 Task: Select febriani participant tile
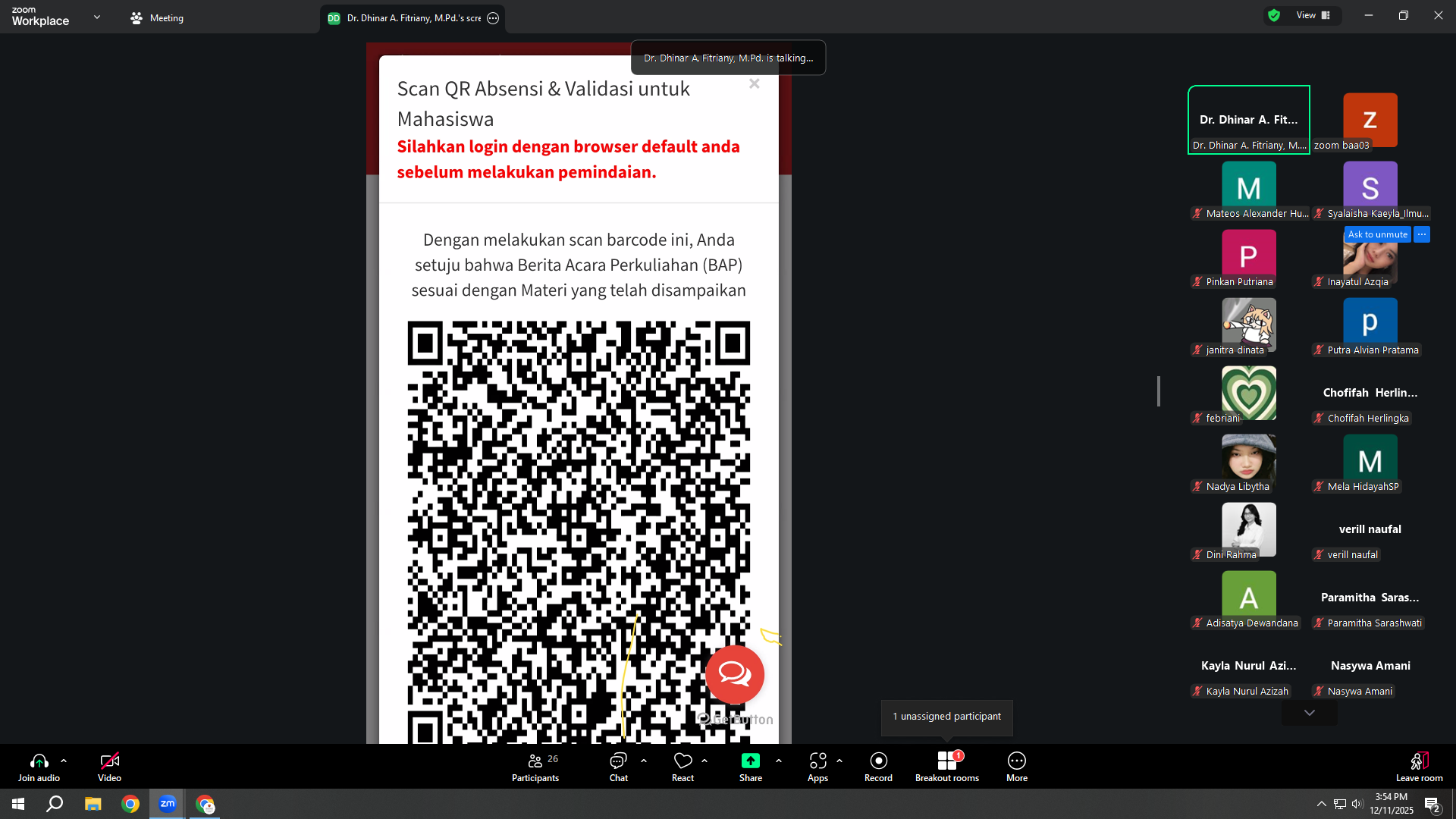(1248, 393)
